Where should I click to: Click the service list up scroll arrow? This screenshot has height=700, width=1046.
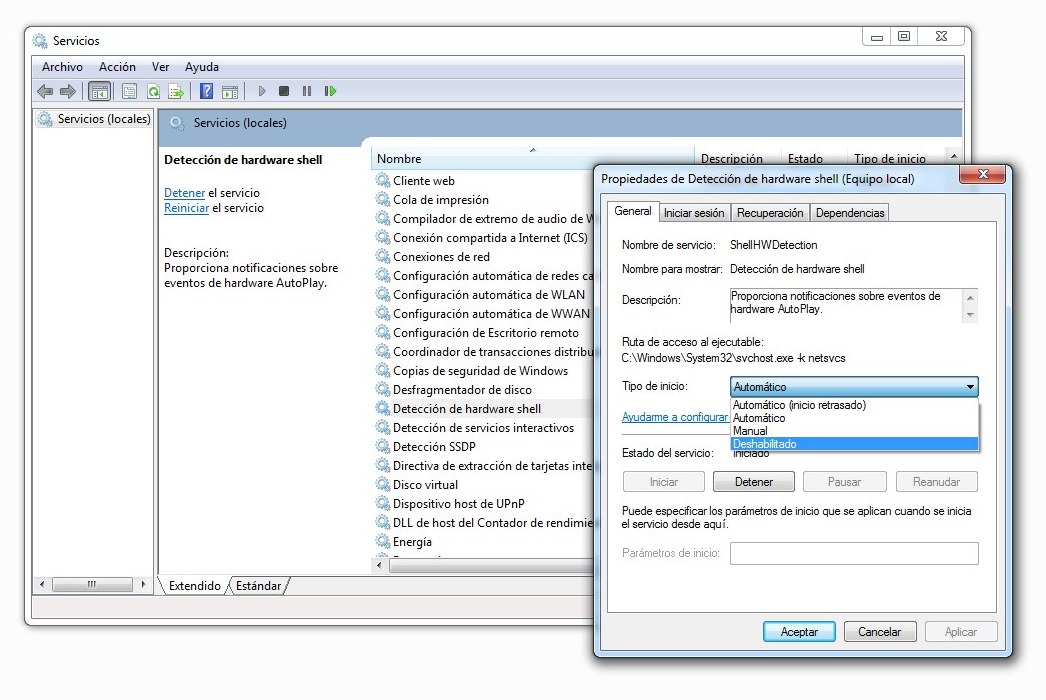(x=954, y=156)
